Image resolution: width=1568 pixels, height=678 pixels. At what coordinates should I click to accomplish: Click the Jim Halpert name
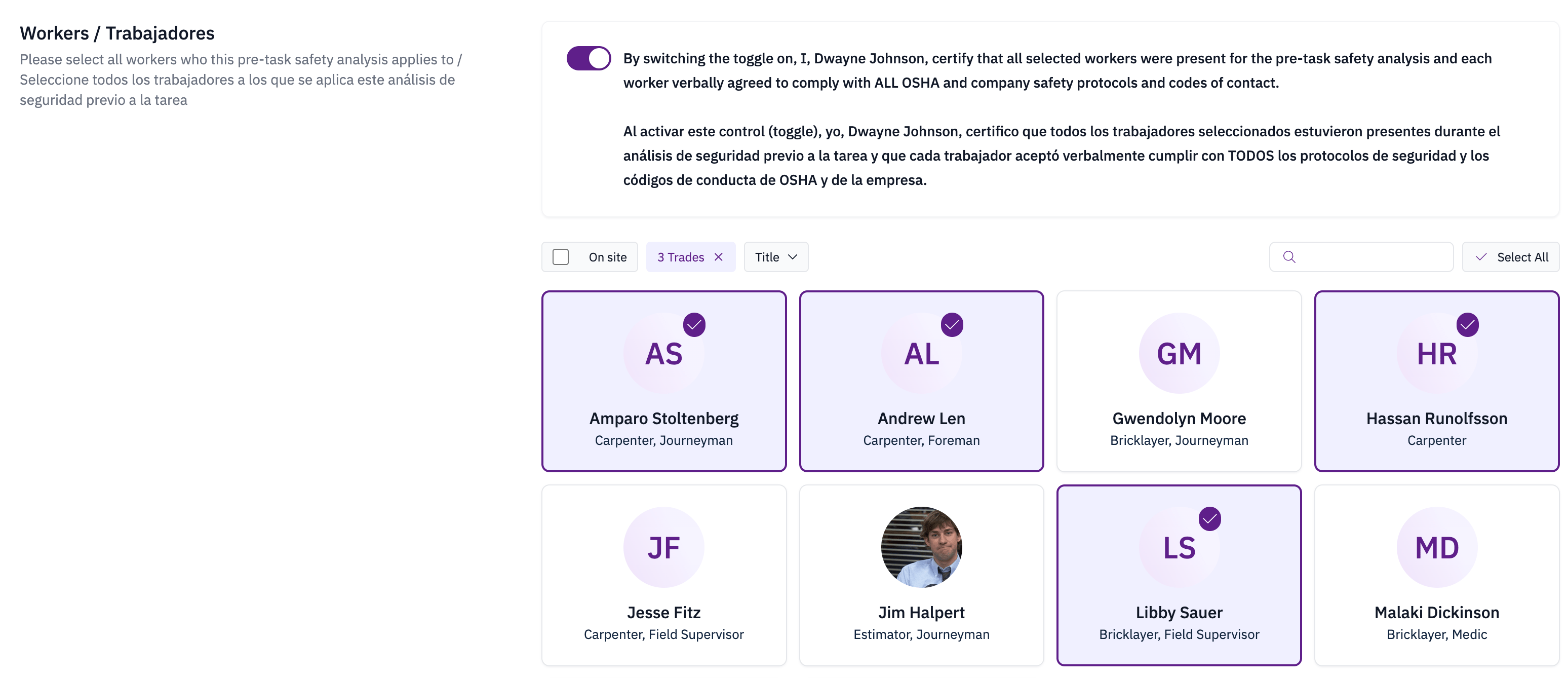pos(922,612)
